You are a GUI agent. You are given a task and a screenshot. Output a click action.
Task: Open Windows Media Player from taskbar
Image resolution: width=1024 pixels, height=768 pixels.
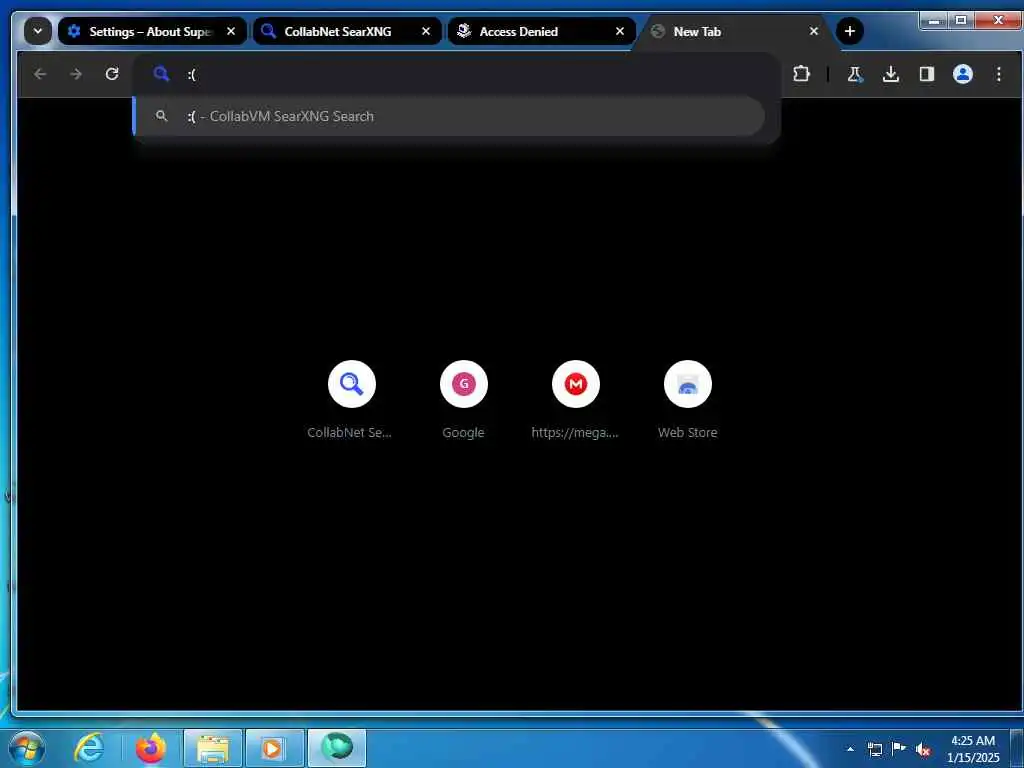click(x=275, y=748)
